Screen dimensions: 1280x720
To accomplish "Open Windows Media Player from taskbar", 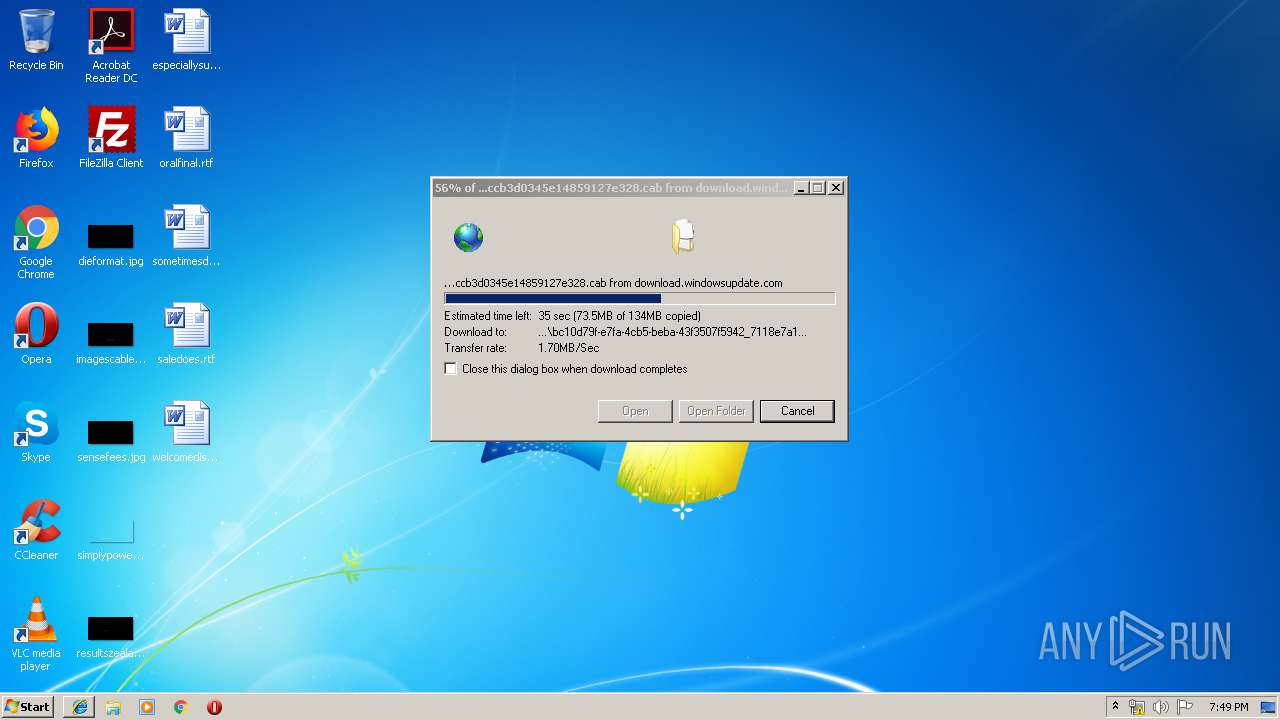I will pos(147,707).
